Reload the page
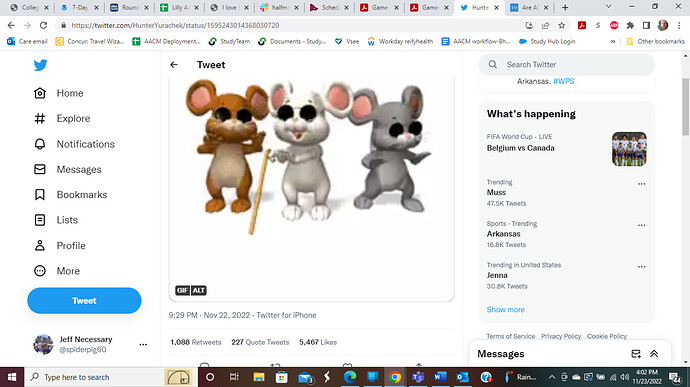 (x=43, y=26)
